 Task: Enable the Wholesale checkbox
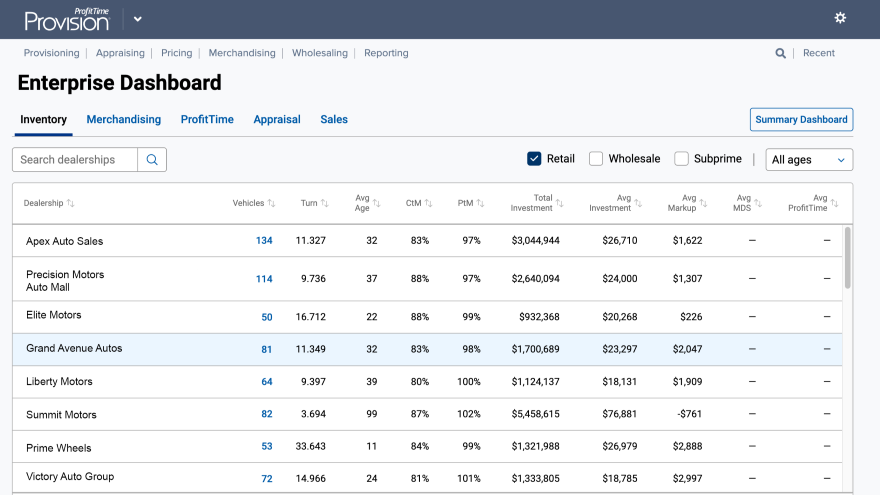[x=596, y=159]
